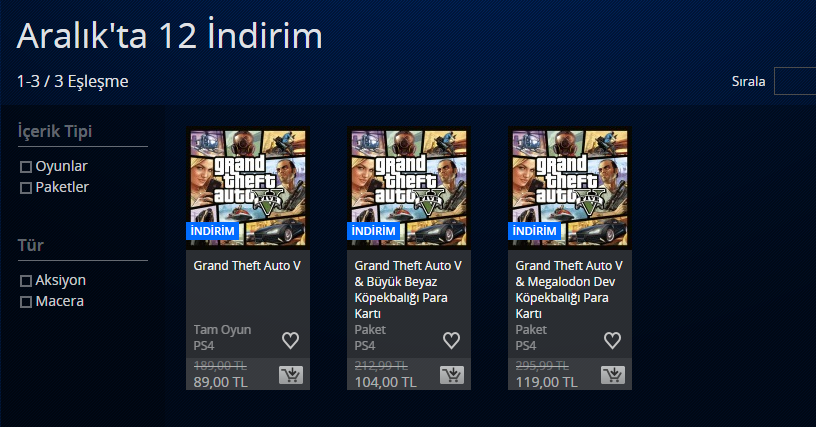Click second GTA V bundle cover image

click(409, 188)
